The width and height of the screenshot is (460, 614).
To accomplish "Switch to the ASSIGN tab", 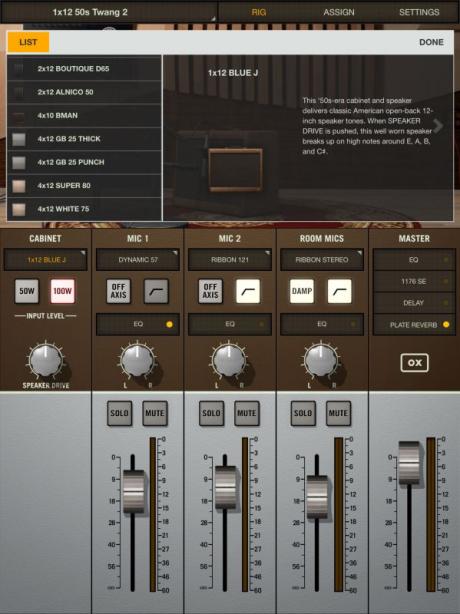I will pyautogui.click(x=339, y=12).
